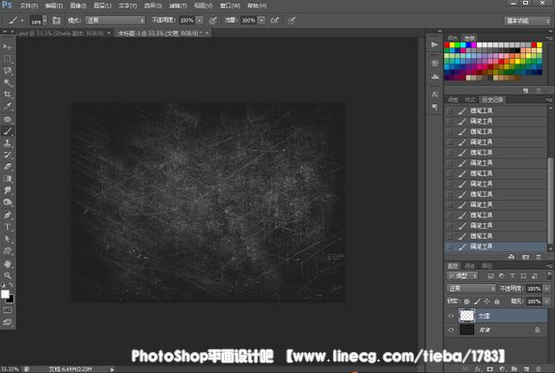Toggle visibility of the 背景 layer
Viewport: 555px width, 373px height.
click(451, 330)
